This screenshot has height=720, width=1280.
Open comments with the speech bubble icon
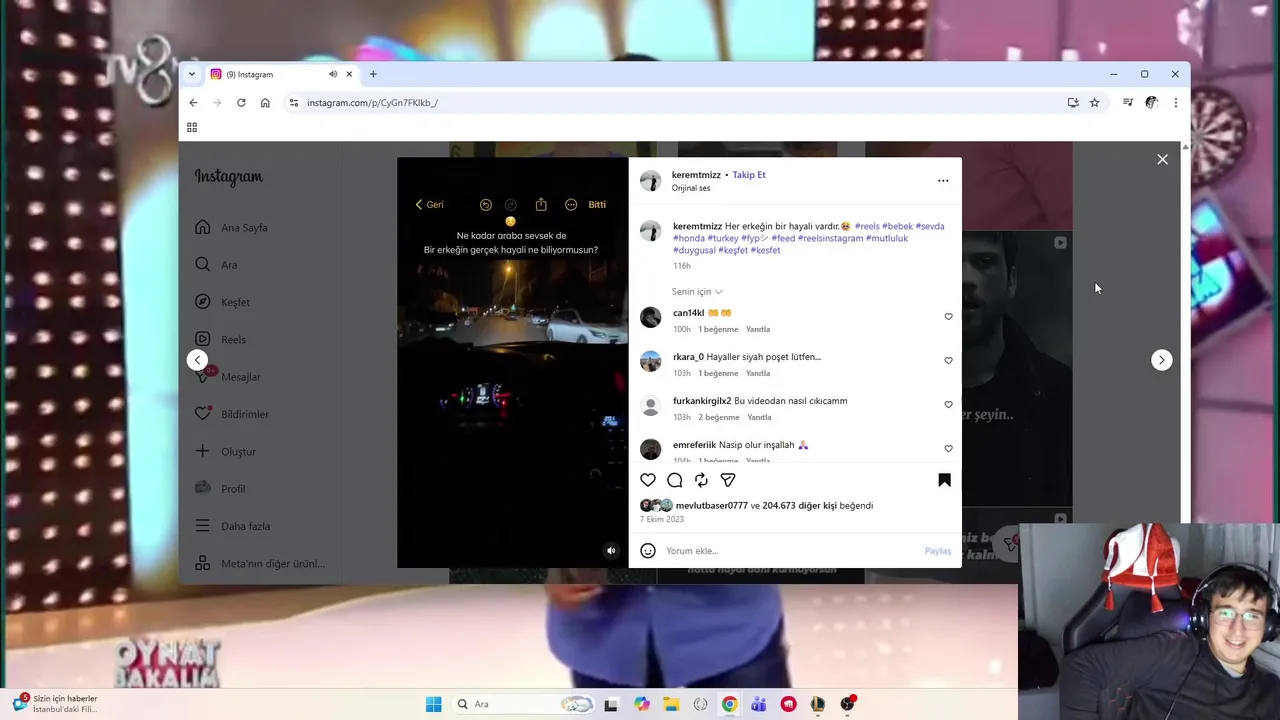675,480
